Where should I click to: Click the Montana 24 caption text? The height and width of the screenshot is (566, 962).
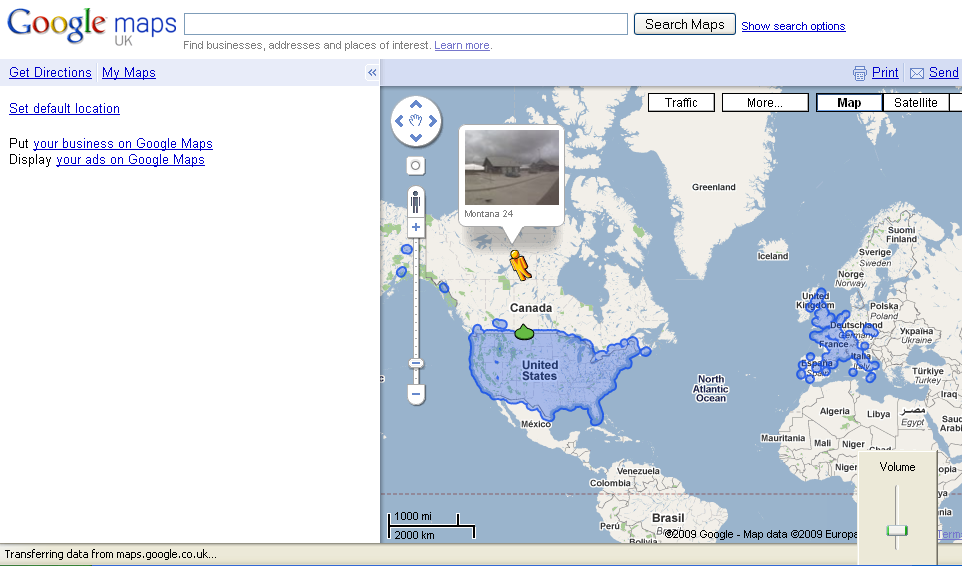pos(488,214)
